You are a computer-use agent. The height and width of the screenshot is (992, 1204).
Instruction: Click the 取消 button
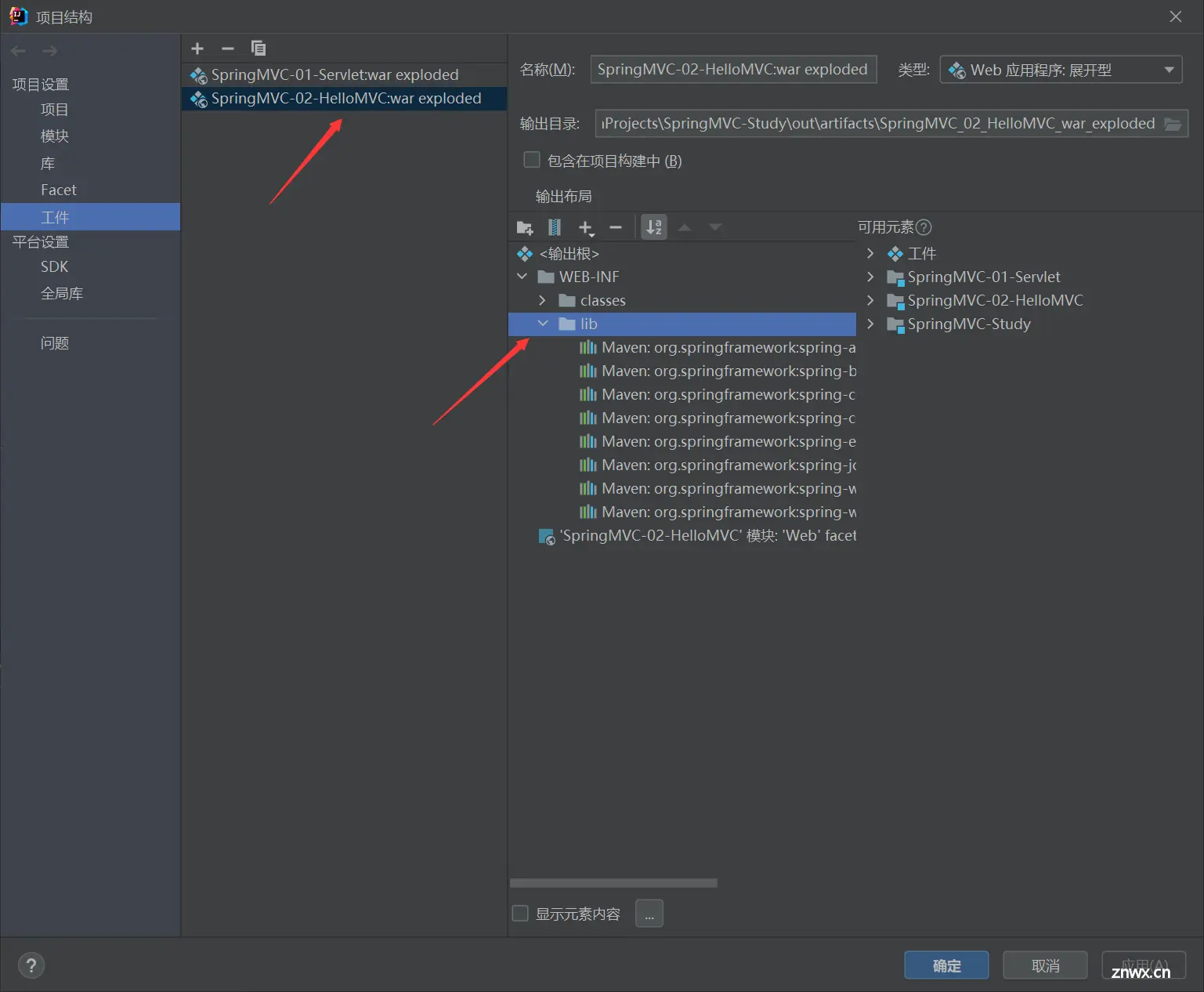click(1045, 965)
